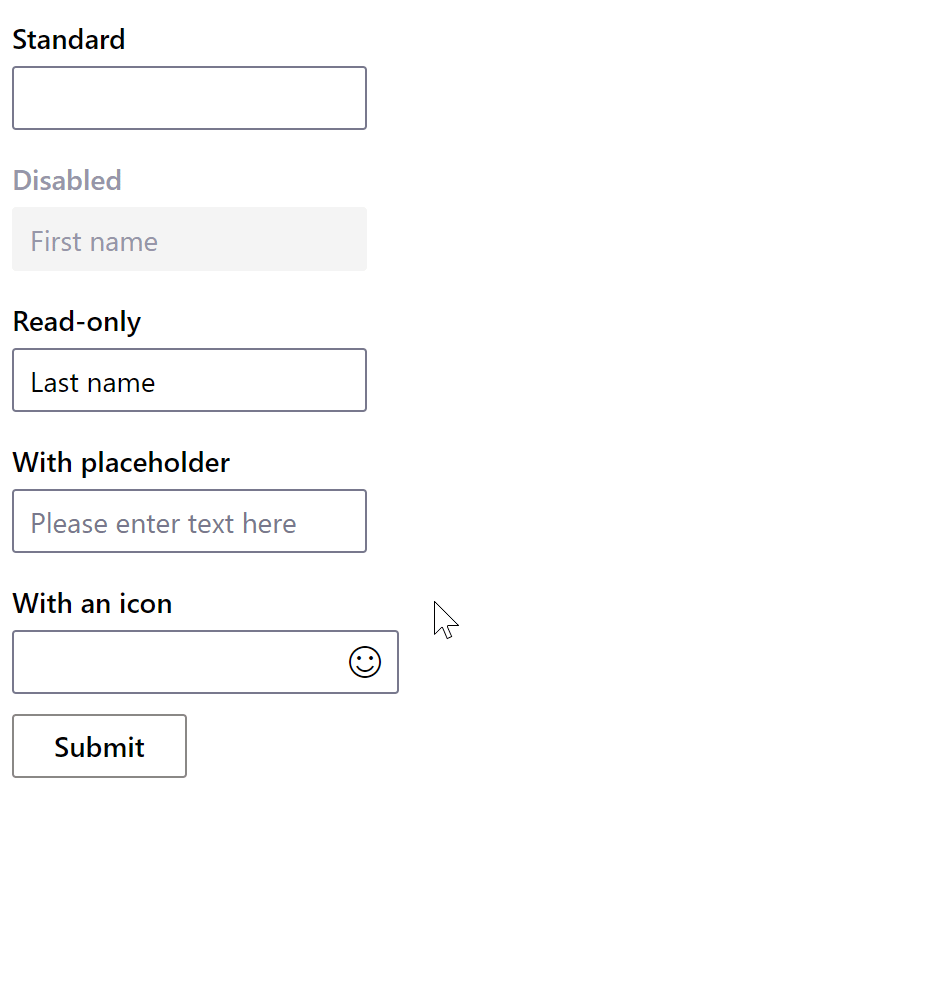Click the "Standard" field label

point(69,40)
